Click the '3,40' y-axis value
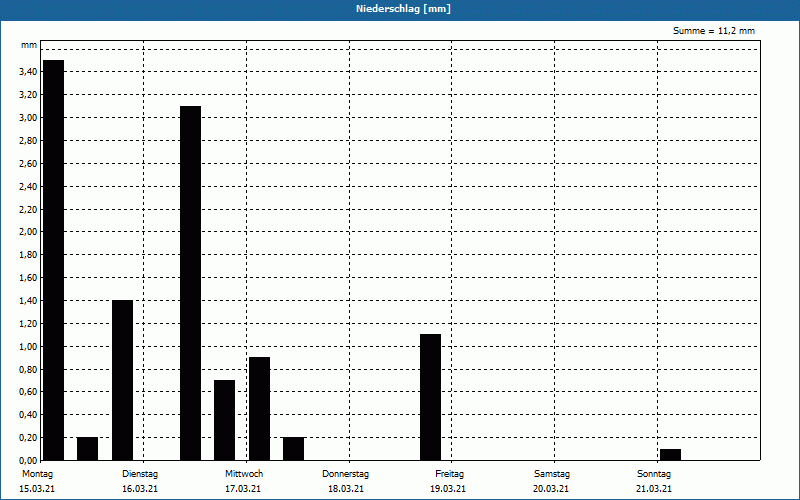This screenshot has height=500, width=800. click(x=28, y=72)
